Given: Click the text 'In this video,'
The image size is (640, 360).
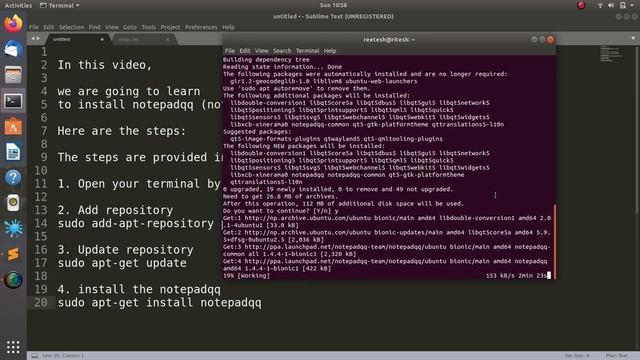Looking at the screenshot, I should point(104,65).
